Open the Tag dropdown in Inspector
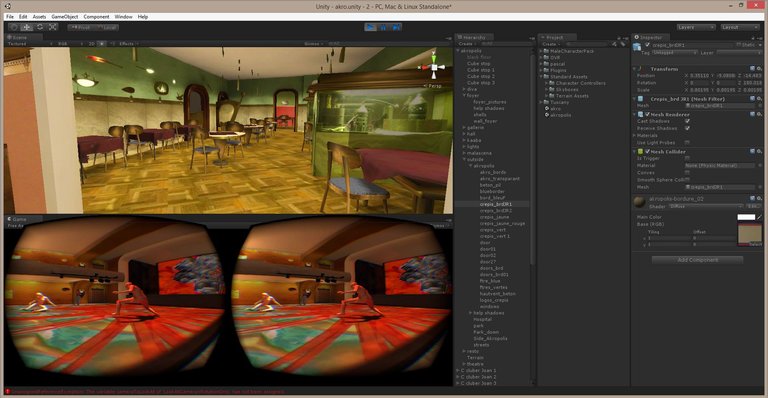This screenshot has height=398, width=768. tap(674, 52)
